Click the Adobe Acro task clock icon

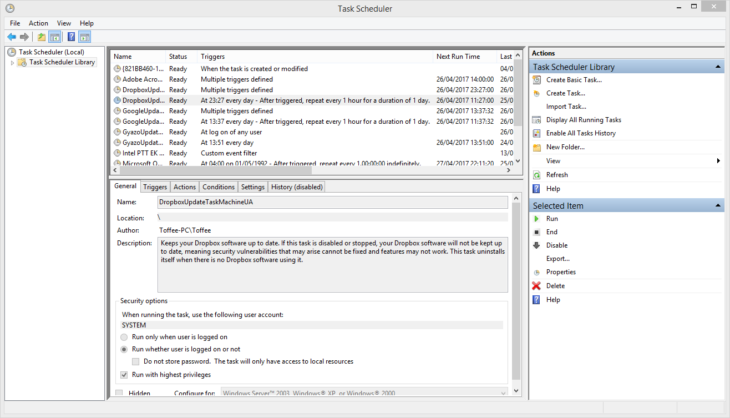pyautogui.click(x=117, y=79)
